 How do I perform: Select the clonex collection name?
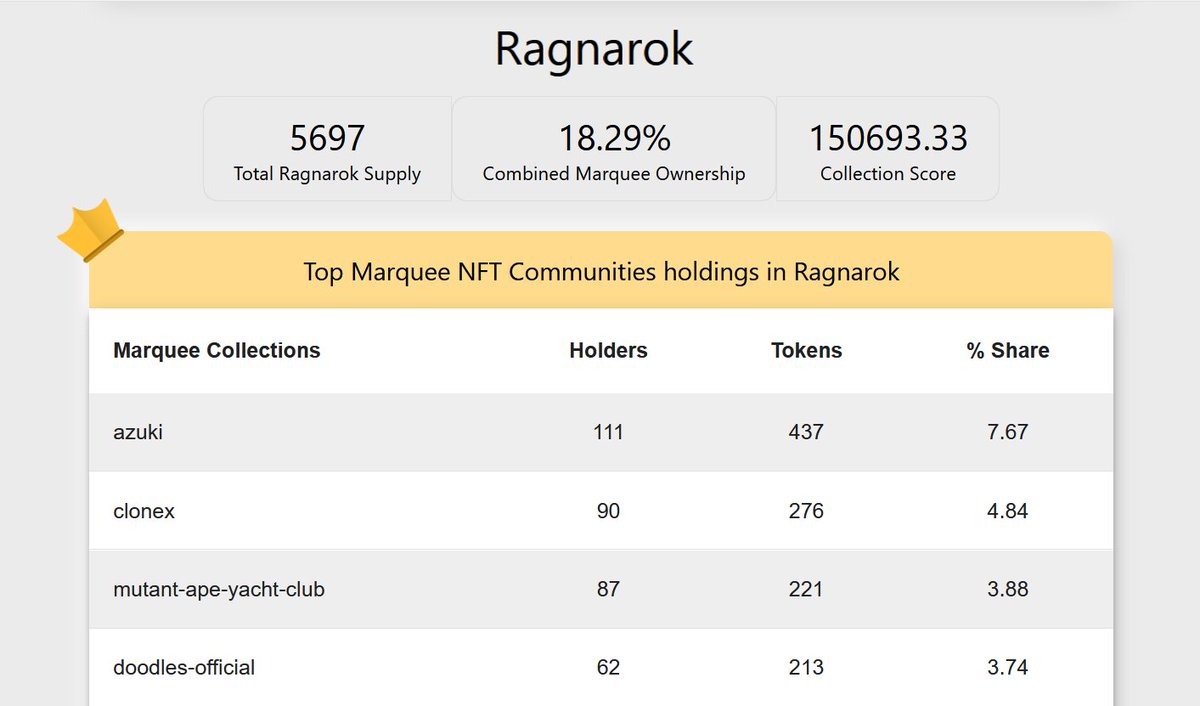click(144, 511)
